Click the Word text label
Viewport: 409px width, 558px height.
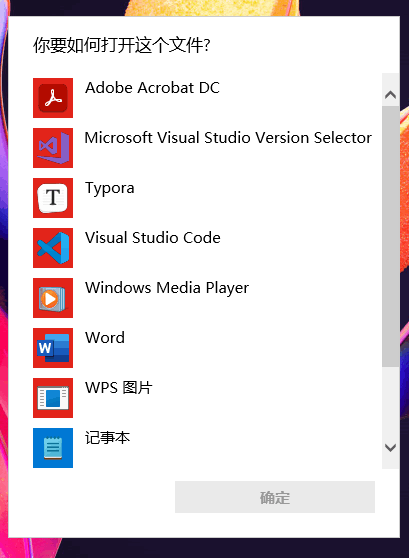click(x=105, y=338)
